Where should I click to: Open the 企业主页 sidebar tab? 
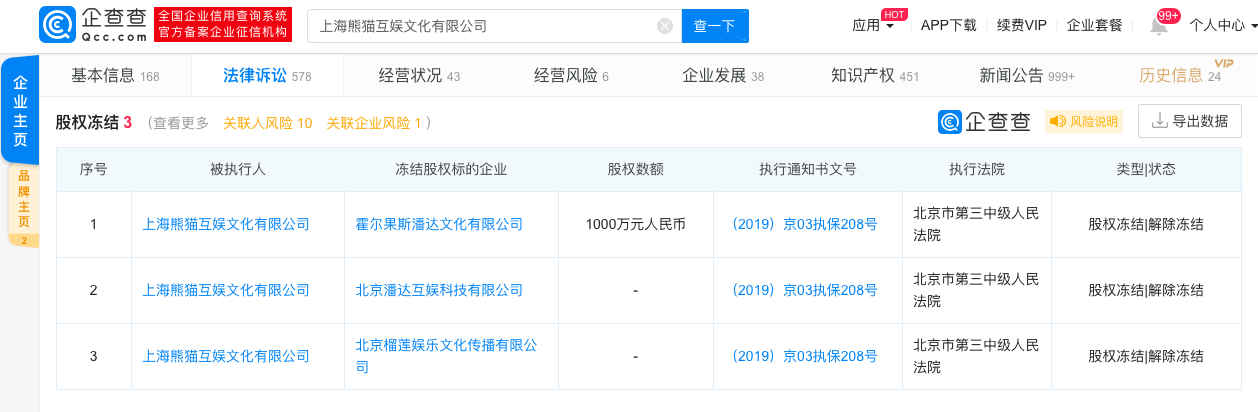[x=20, y=110]
